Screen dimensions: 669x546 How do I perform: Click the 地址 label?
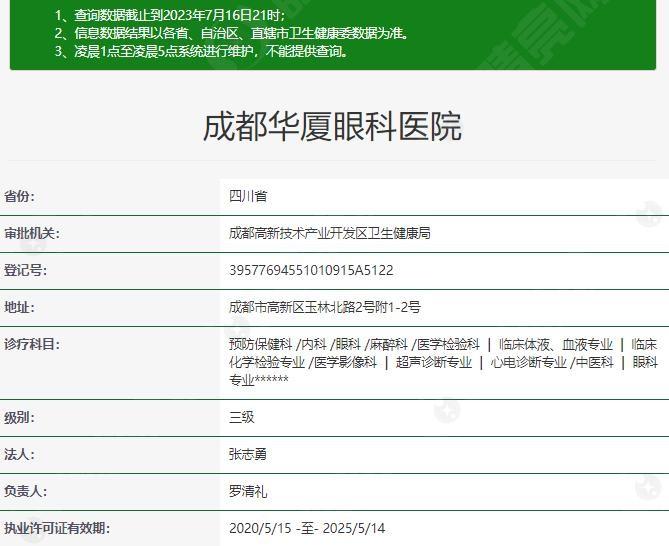pyautogui.click(x=19, y=307)
